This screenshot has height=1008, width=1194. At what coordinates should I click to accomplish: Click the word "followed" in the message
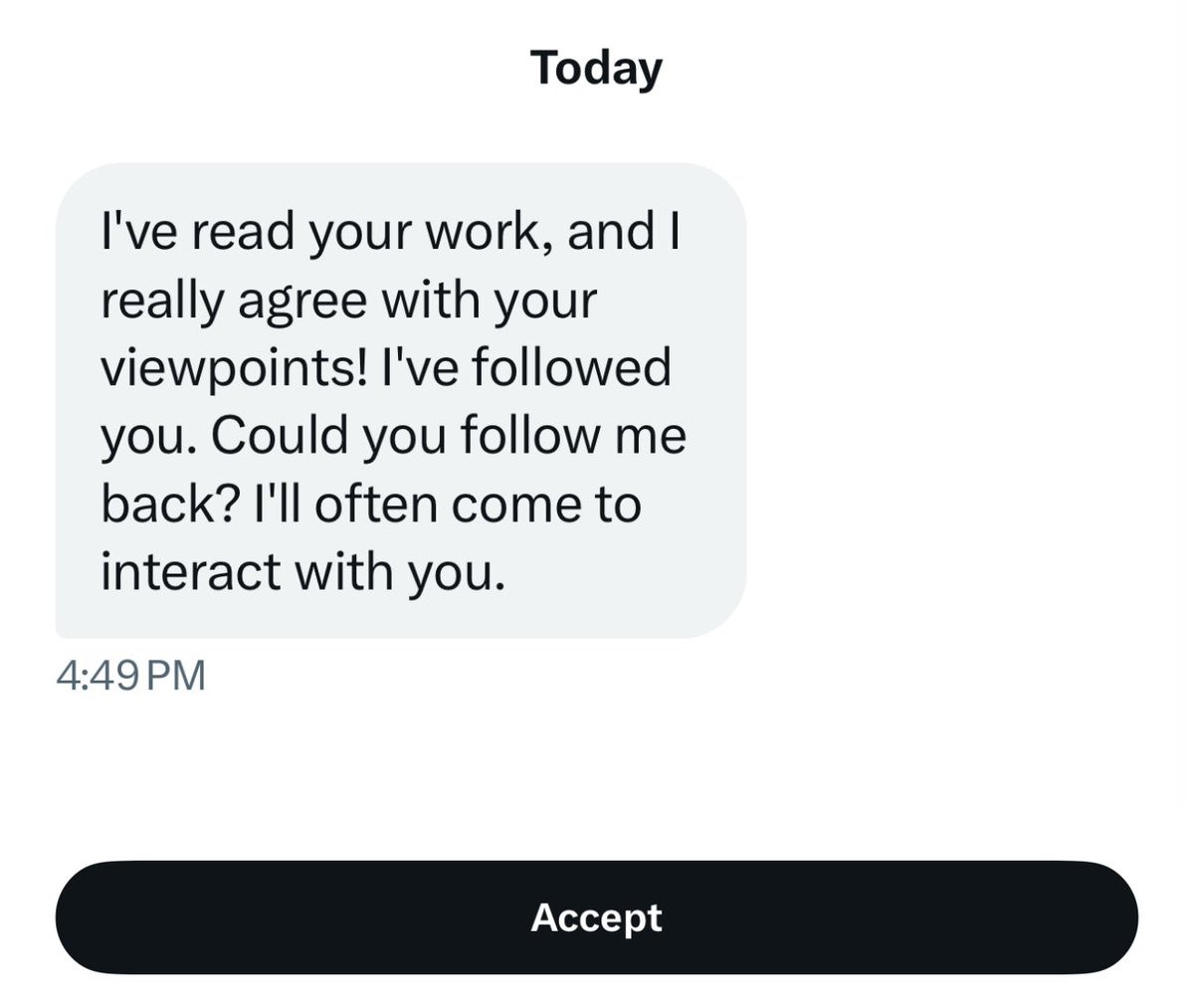pyautogui.click(x=570, y=367)
